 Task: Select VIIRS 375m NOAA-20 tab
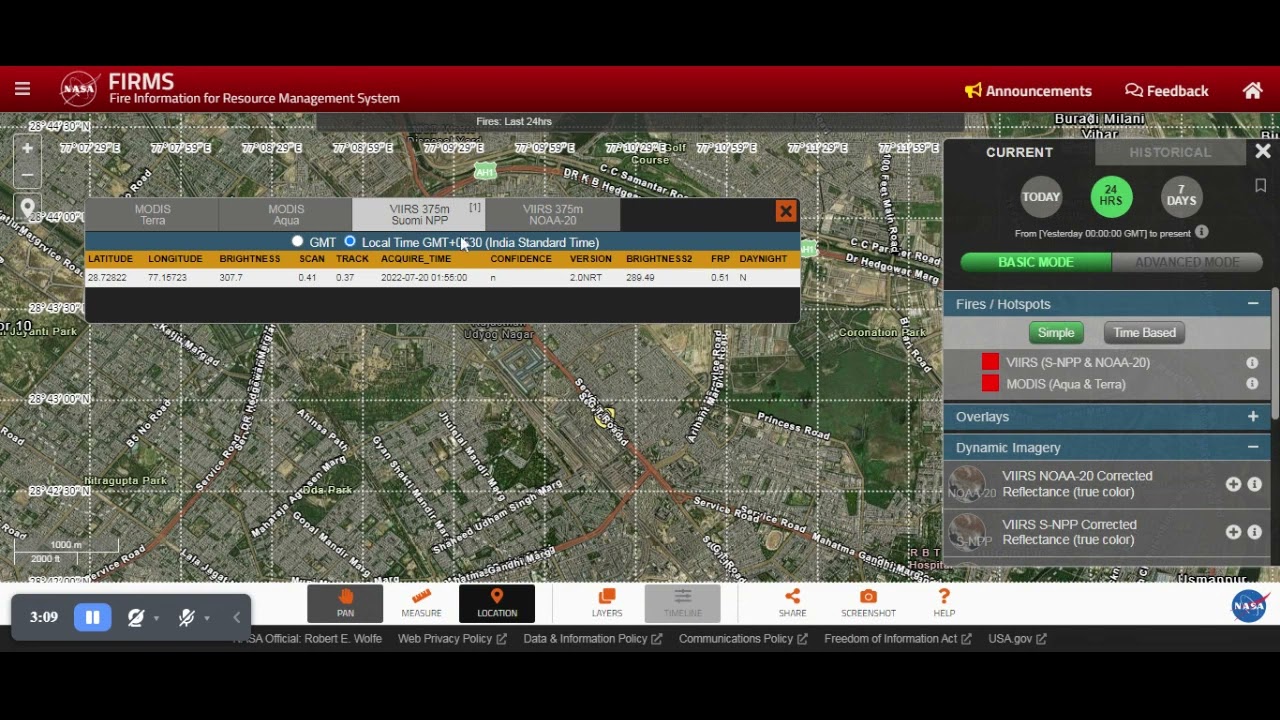(x=553, y=214)
